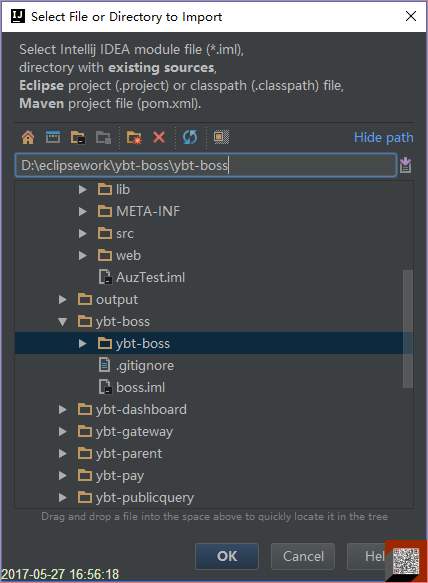Expand the ybt-parent folder arrow
The width and height of the screenshot is (428, 583).
tap(63, 453)
